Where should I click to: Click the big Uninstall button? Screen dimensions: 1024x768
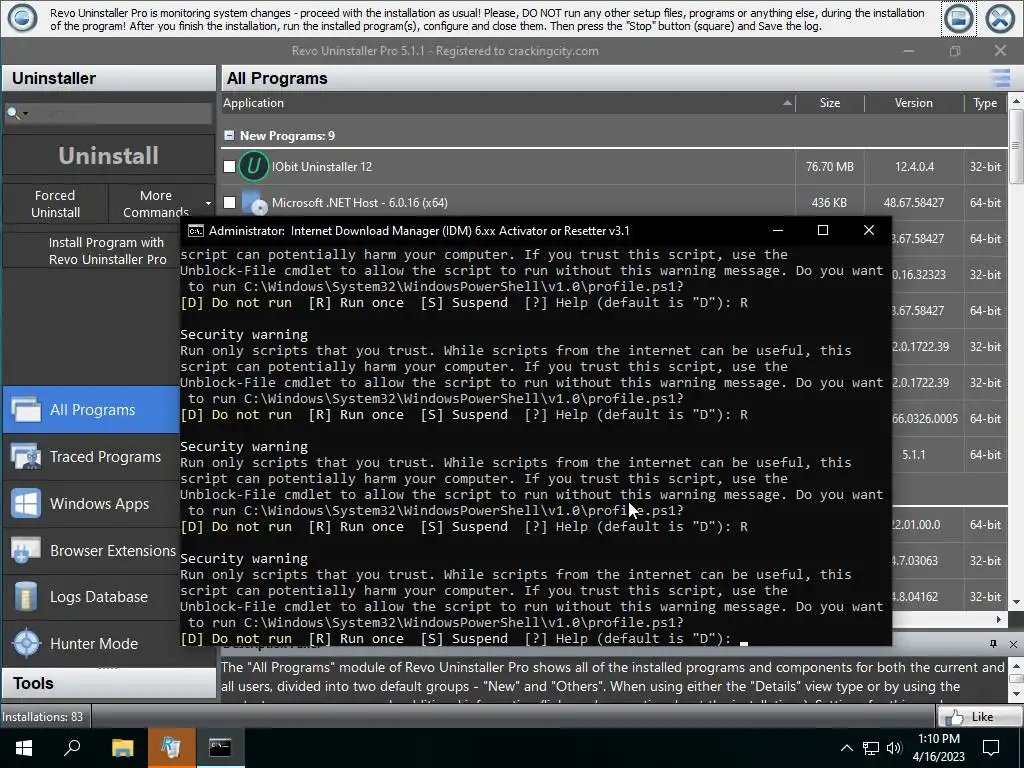pos(108,155)
